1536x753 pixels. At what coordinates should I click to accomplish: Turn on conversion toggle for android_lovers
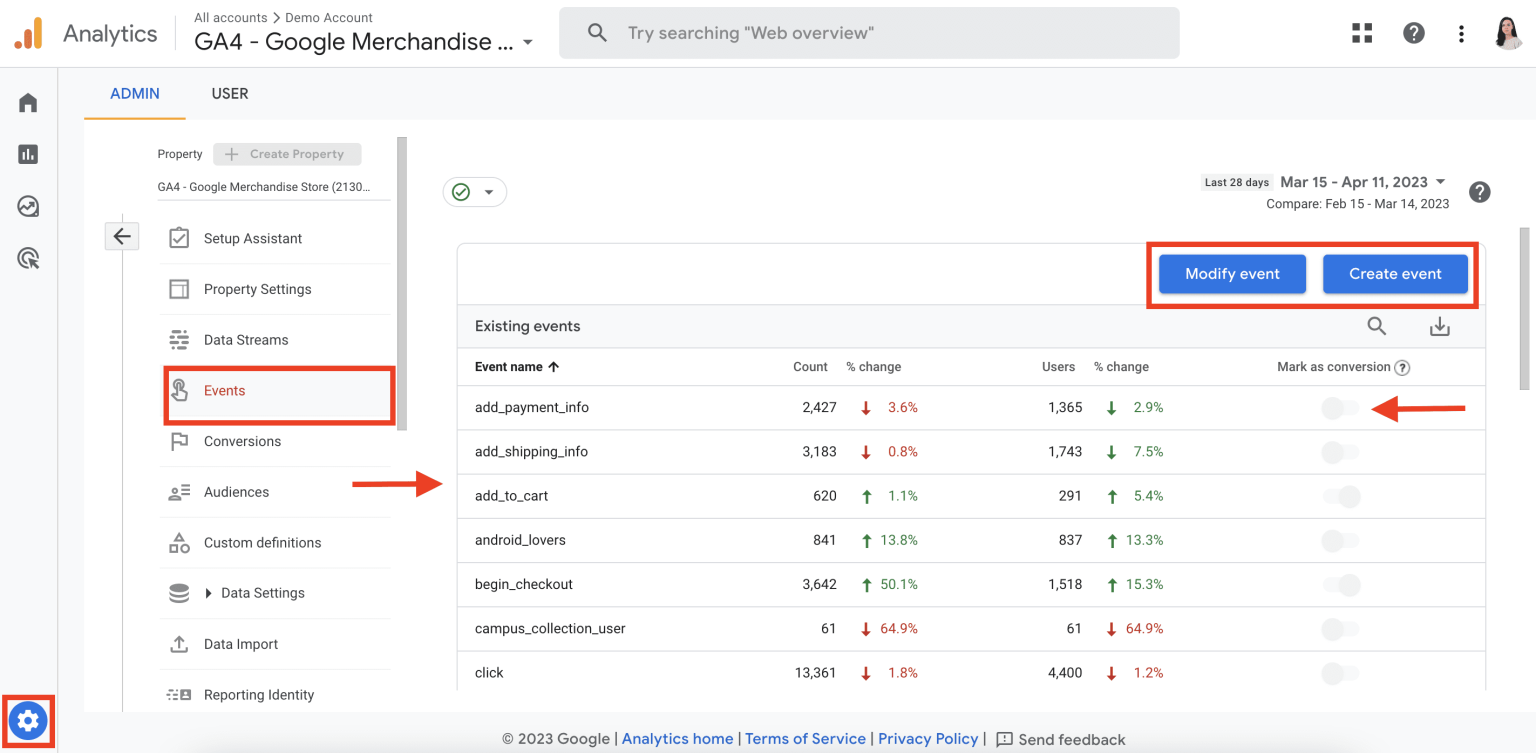click(1339, 540)
